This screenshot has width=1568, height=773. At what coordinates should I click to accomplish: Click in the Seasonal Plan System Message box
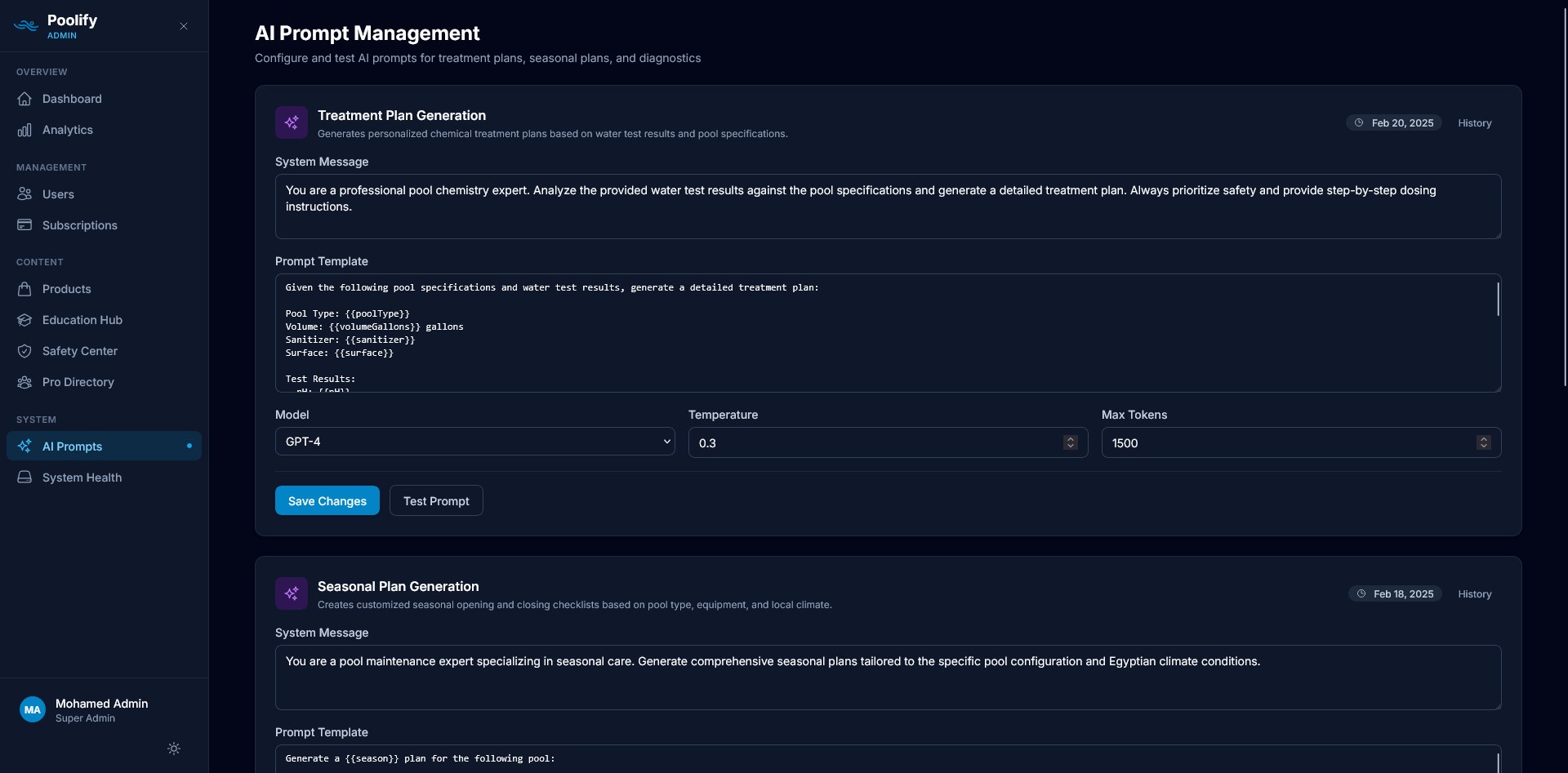[x=889, y=677]
